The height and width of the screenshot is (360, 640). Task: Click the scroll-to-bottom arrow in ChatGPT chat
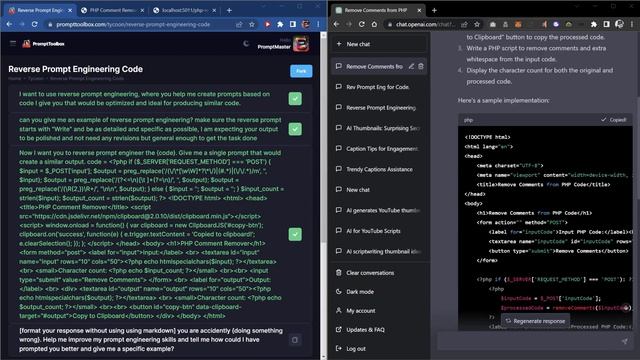(x=626, y=308)
